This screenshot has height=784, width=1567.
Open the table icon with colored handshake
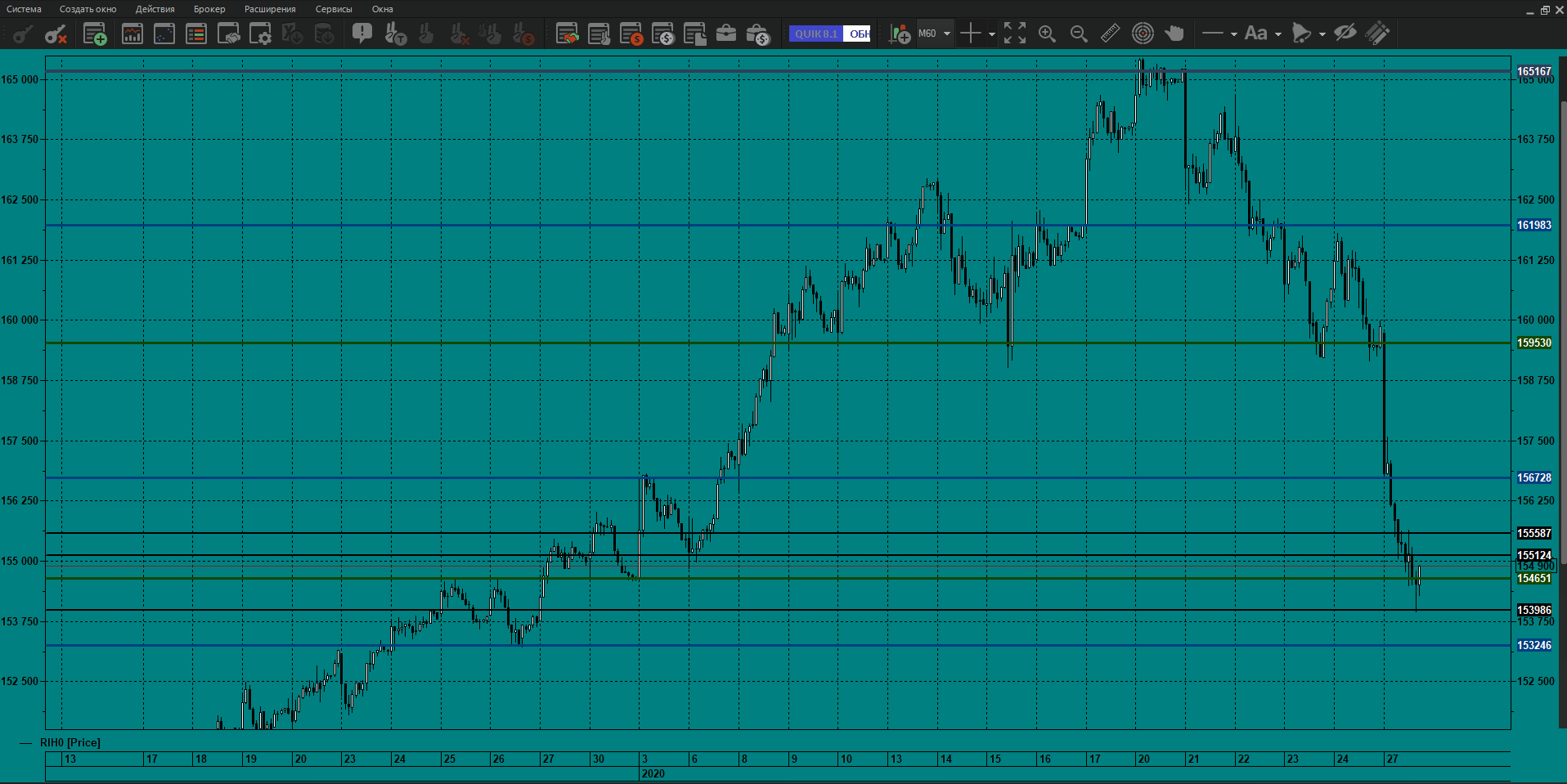tap(567, 34)
